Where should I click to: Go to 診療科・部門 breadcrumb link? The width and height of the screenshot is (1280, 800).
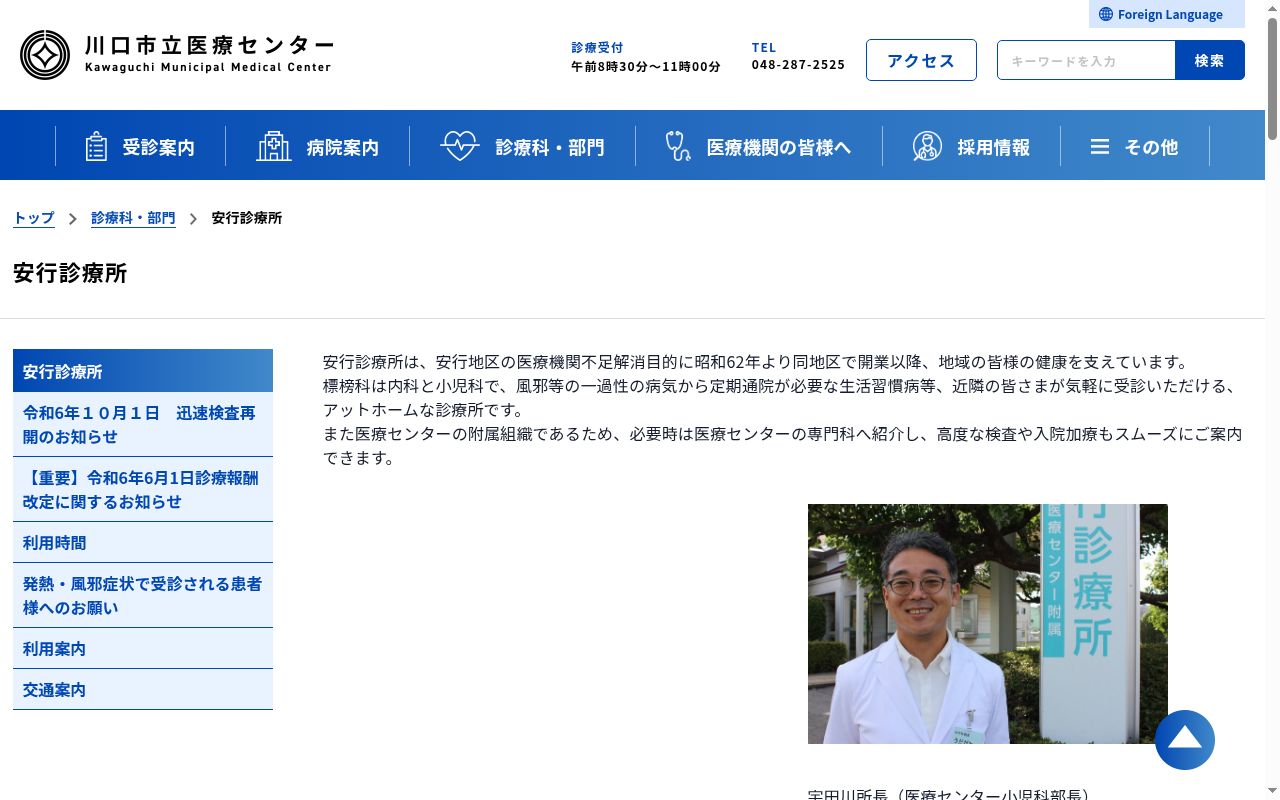pos(133,218)
